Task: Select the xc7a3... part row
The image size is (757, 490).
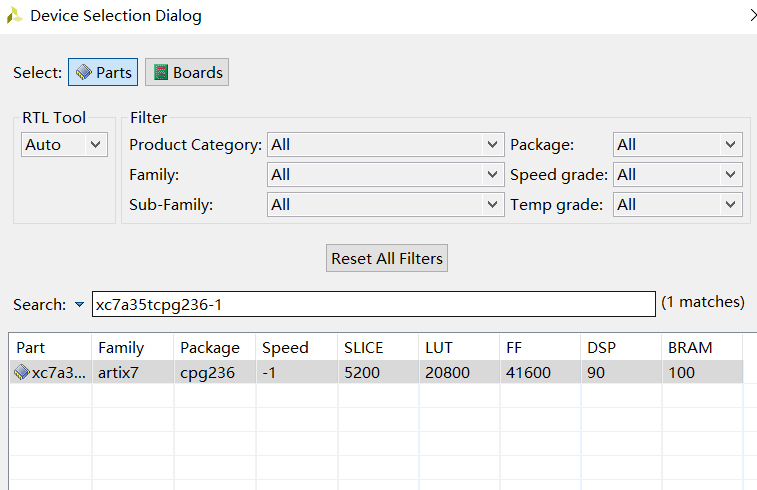Action: tap(376, 372)
